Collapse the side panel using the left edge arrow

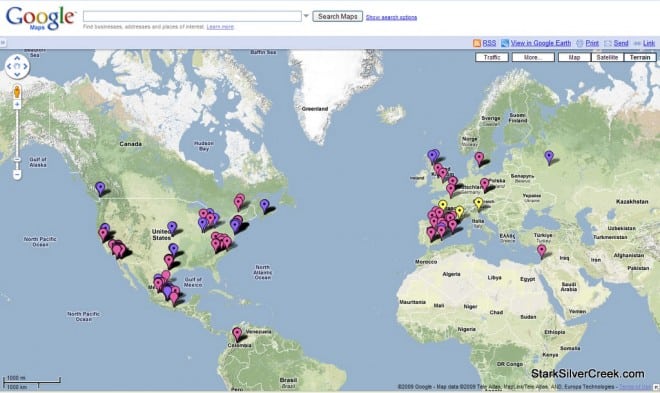pos(3,42)
